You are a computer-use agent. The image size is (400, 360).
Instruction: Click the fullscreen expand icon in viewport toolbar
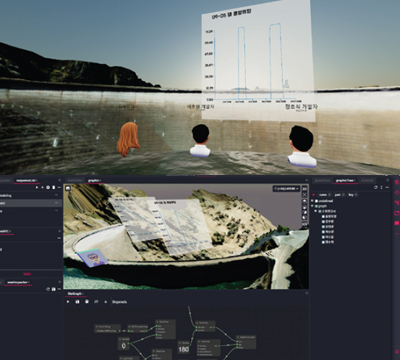pos(305,195)
